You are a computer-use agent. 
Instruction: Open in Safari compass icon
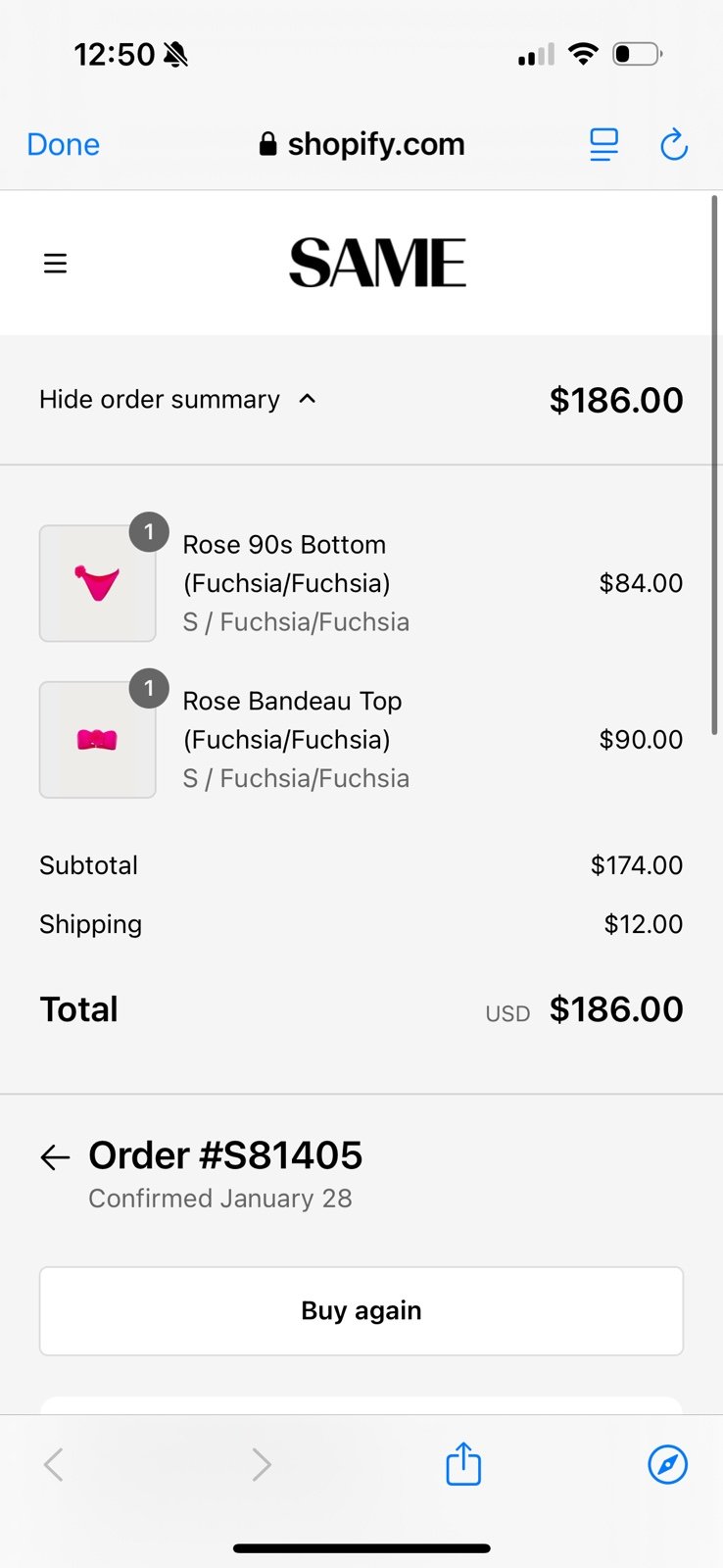coord(668,1465)
